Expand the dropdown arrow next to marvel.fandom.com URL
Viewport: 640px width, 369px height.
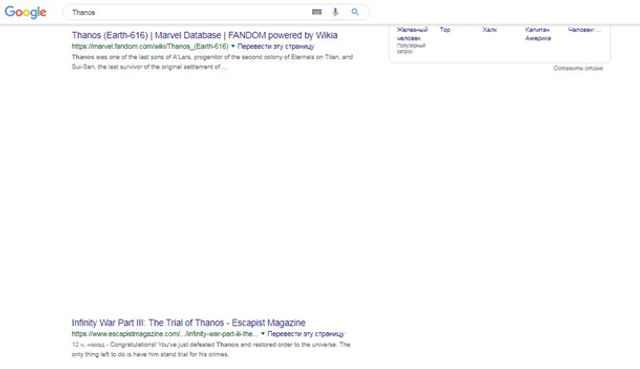pos(233,46)
